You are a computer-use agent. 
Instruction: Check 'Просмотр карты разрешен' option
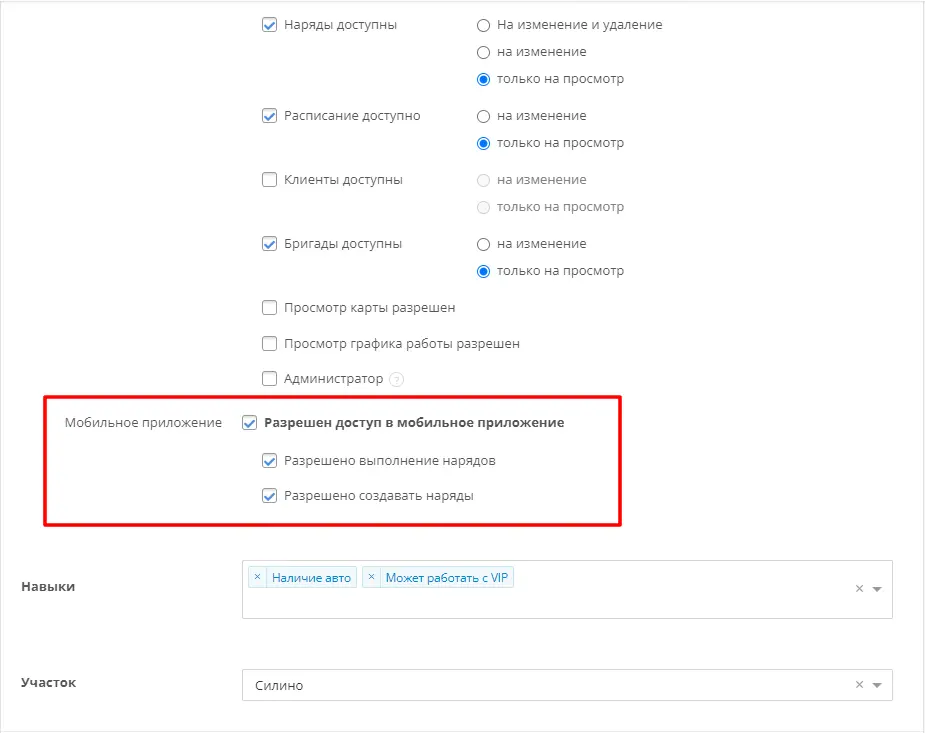[x=269, y=307]
